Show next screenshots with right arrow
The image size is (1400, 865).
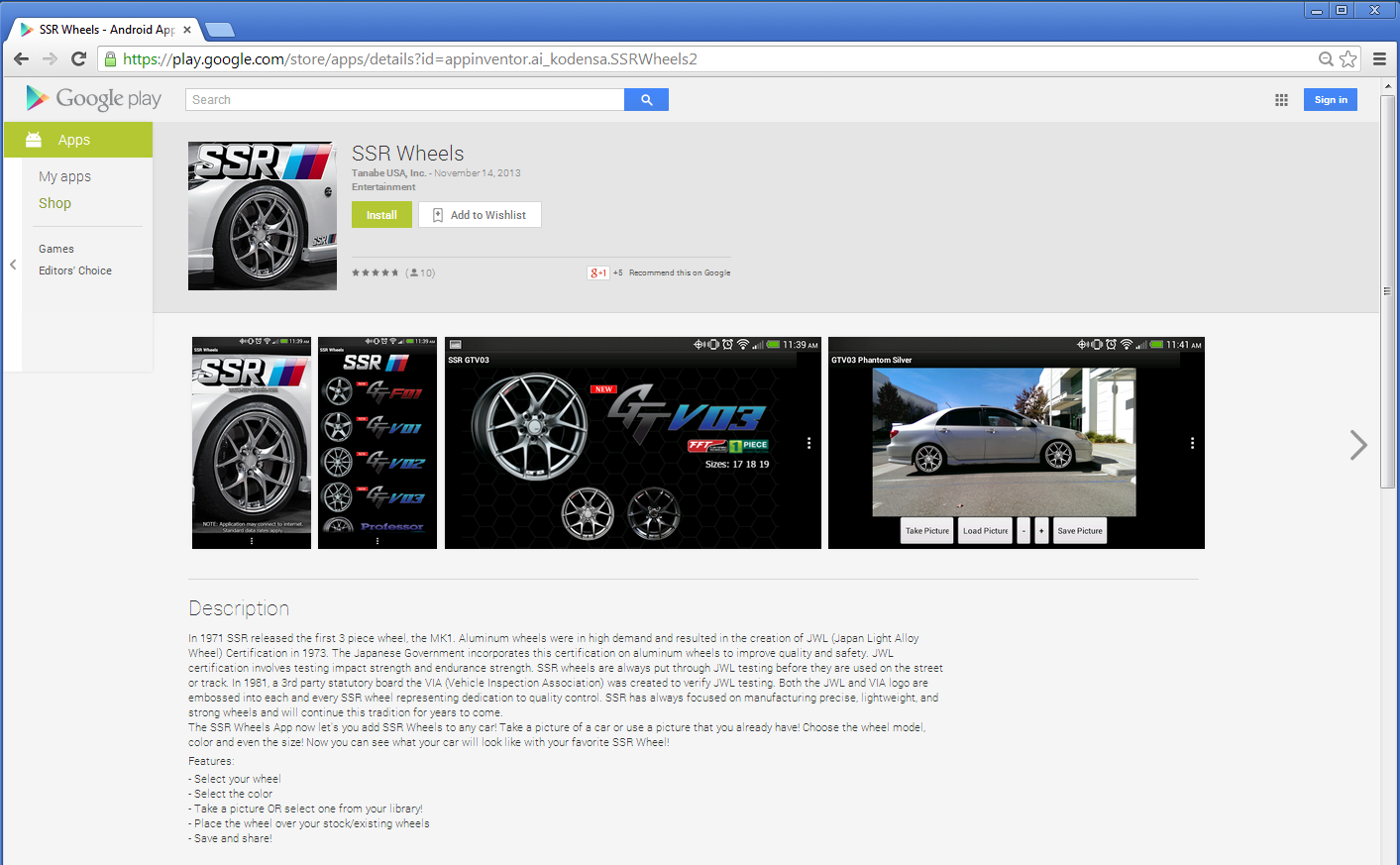pos(1357,445)
